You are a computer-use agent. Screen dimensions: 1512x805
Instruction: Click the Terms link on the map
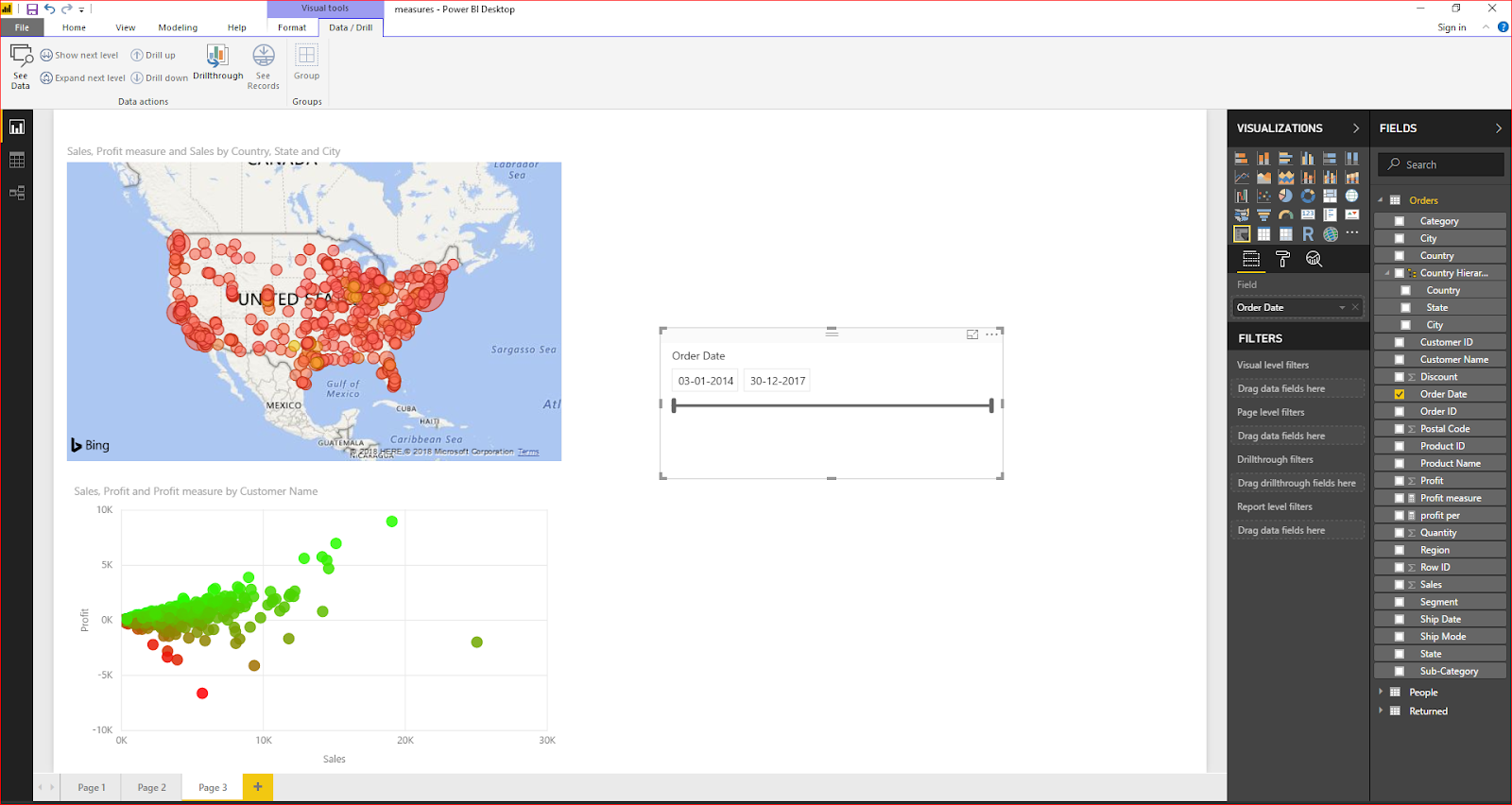click(x=528, y=452)
